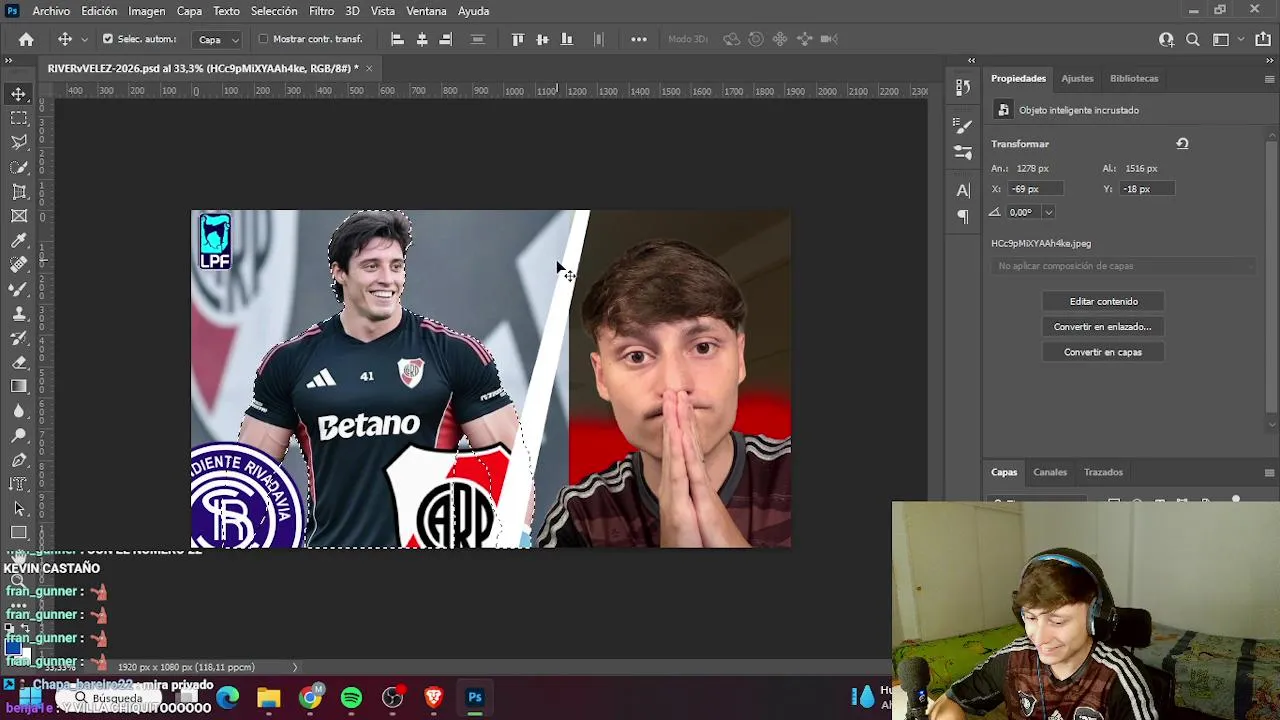Viewport: 1280px width, 720px height.
Task: Open Properties panel flyout menu
Action: (1269, 78)
